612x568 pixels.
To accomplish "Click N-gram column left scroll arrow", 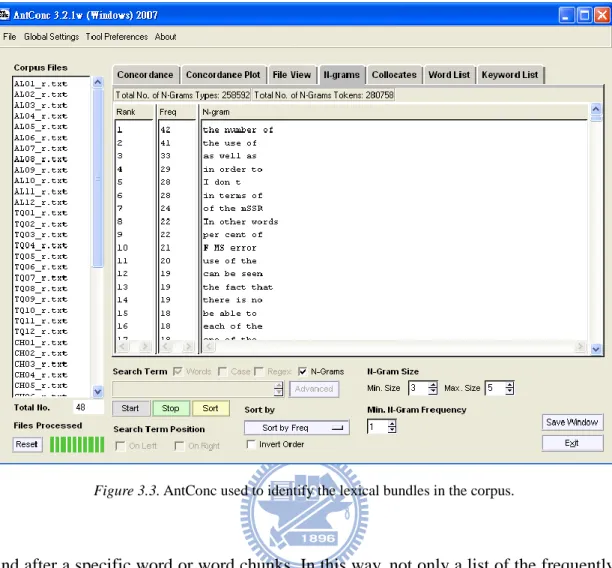I will (x=209, y=346).
